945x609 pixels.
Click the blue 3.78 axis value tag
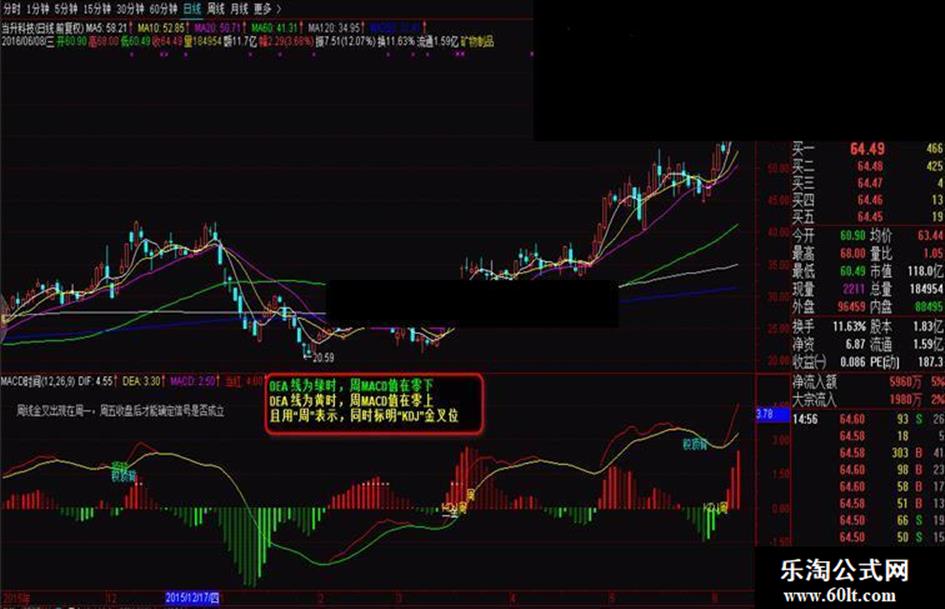coord(773,414)
